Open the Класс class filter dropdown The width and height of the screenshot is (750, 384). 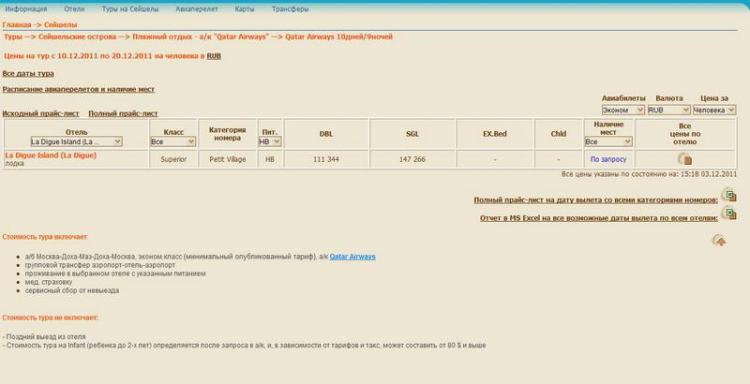click(173, 142)
